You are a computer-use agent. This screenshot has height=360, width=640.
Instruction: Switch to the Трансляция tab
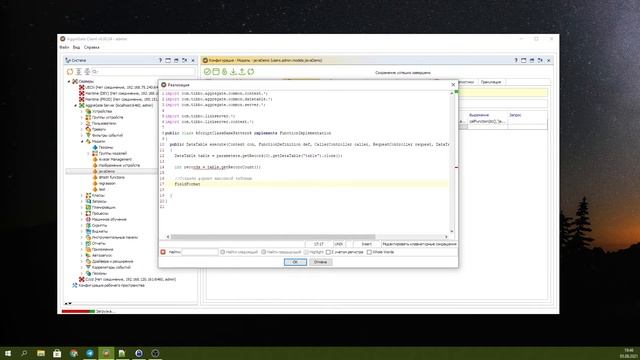pyautogui.click(x=491, y=82)
